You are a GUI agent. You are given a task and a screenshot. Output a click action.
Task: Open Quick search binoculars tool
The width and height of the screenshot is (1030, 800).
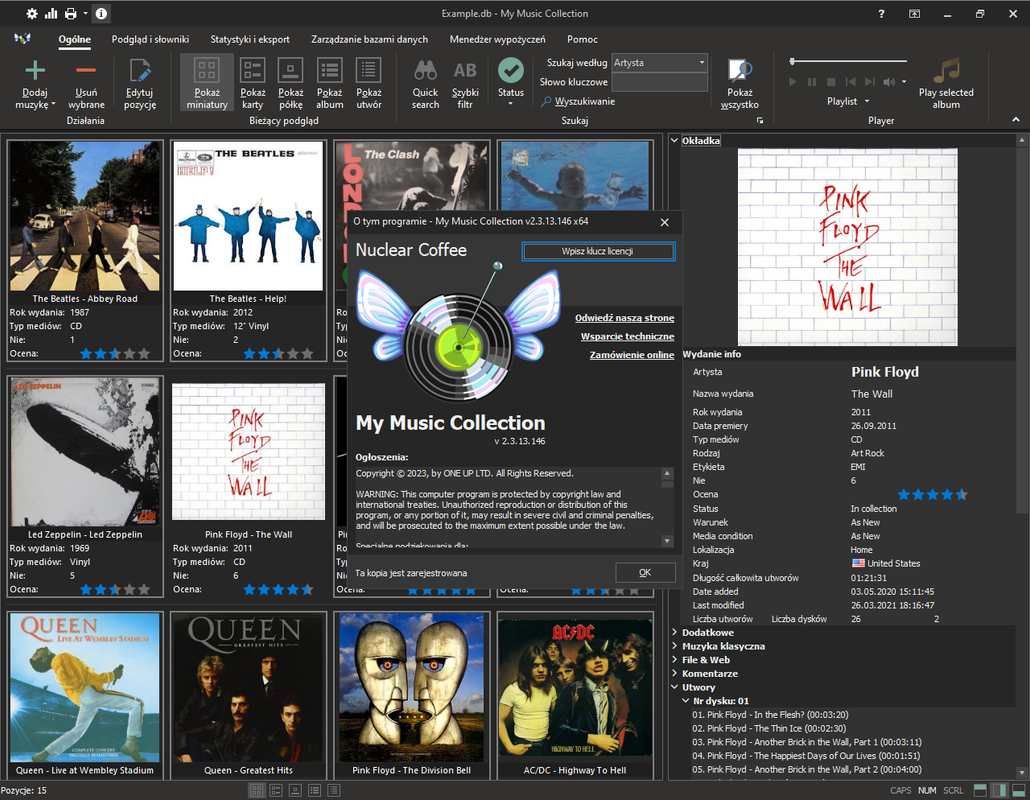[425, 84]
